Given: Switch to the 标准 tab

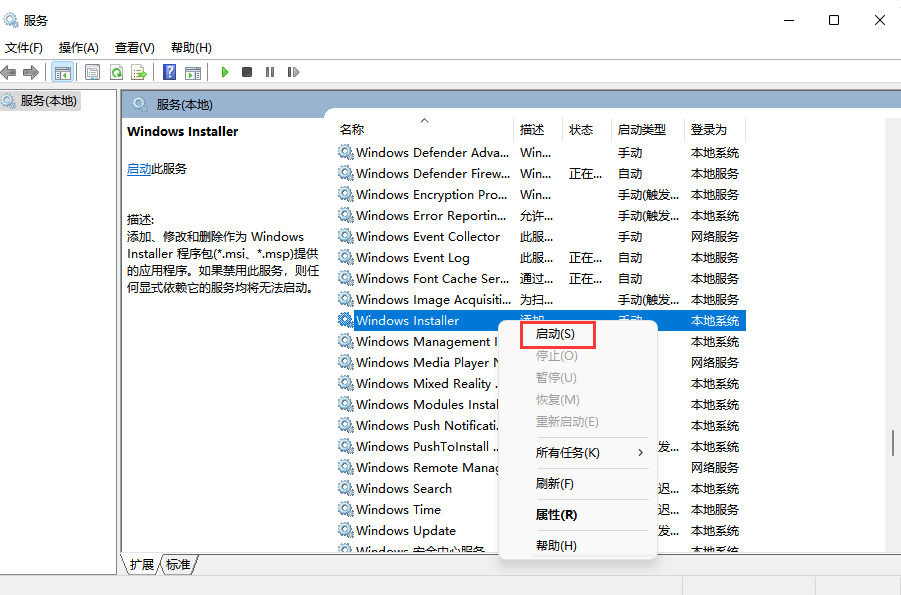Looking at the screenshot, I should 177,564.
